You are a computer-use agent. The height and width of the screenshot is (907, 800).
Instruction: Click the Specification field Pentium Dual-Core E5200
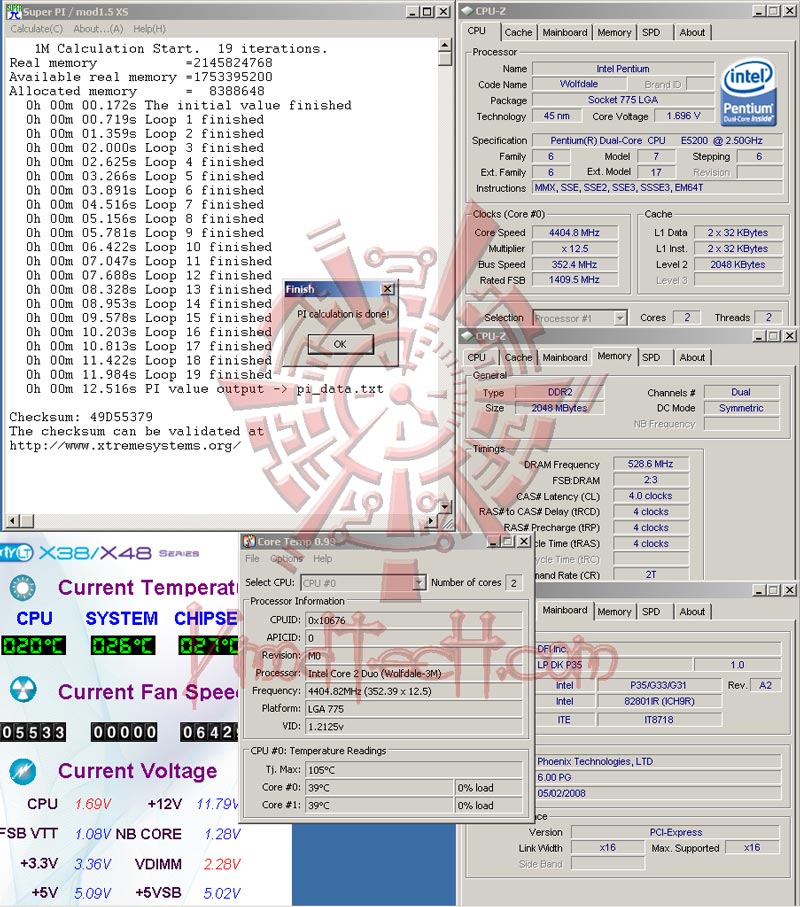[x=657, y=140]
